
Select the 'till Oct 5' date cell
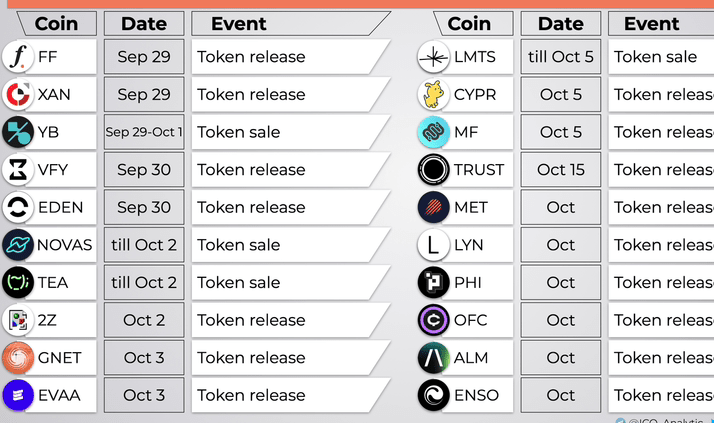click(561, 57)
